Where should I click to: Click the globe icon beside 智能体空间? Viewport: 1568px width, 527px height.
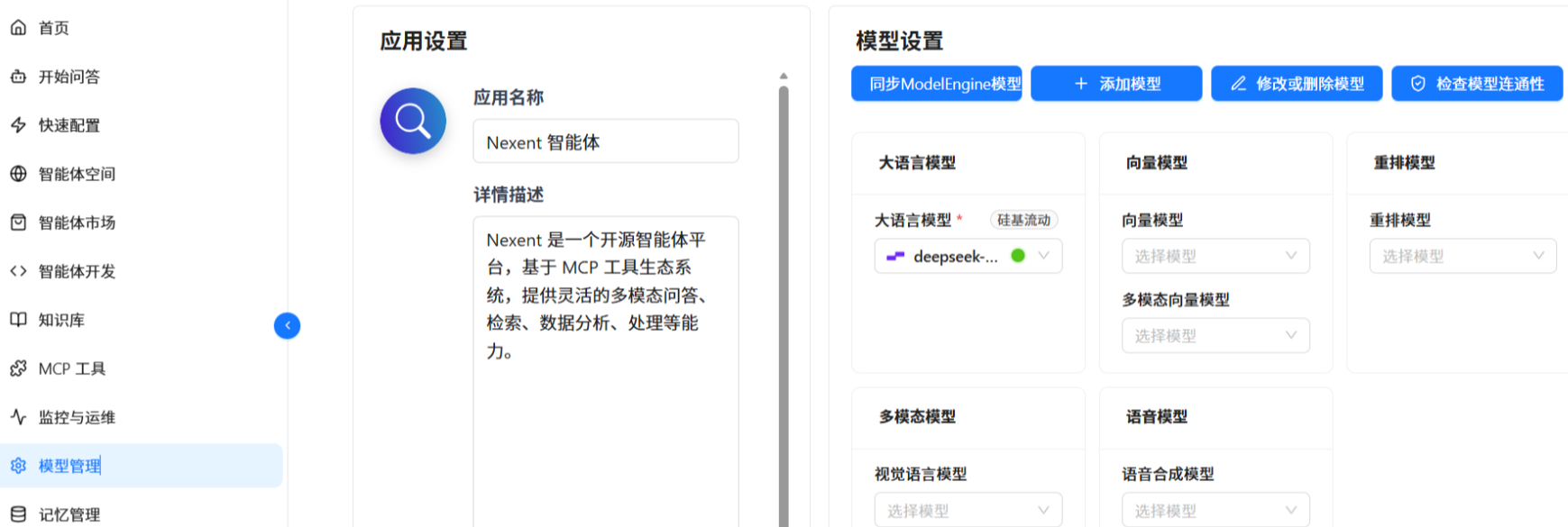18,174
